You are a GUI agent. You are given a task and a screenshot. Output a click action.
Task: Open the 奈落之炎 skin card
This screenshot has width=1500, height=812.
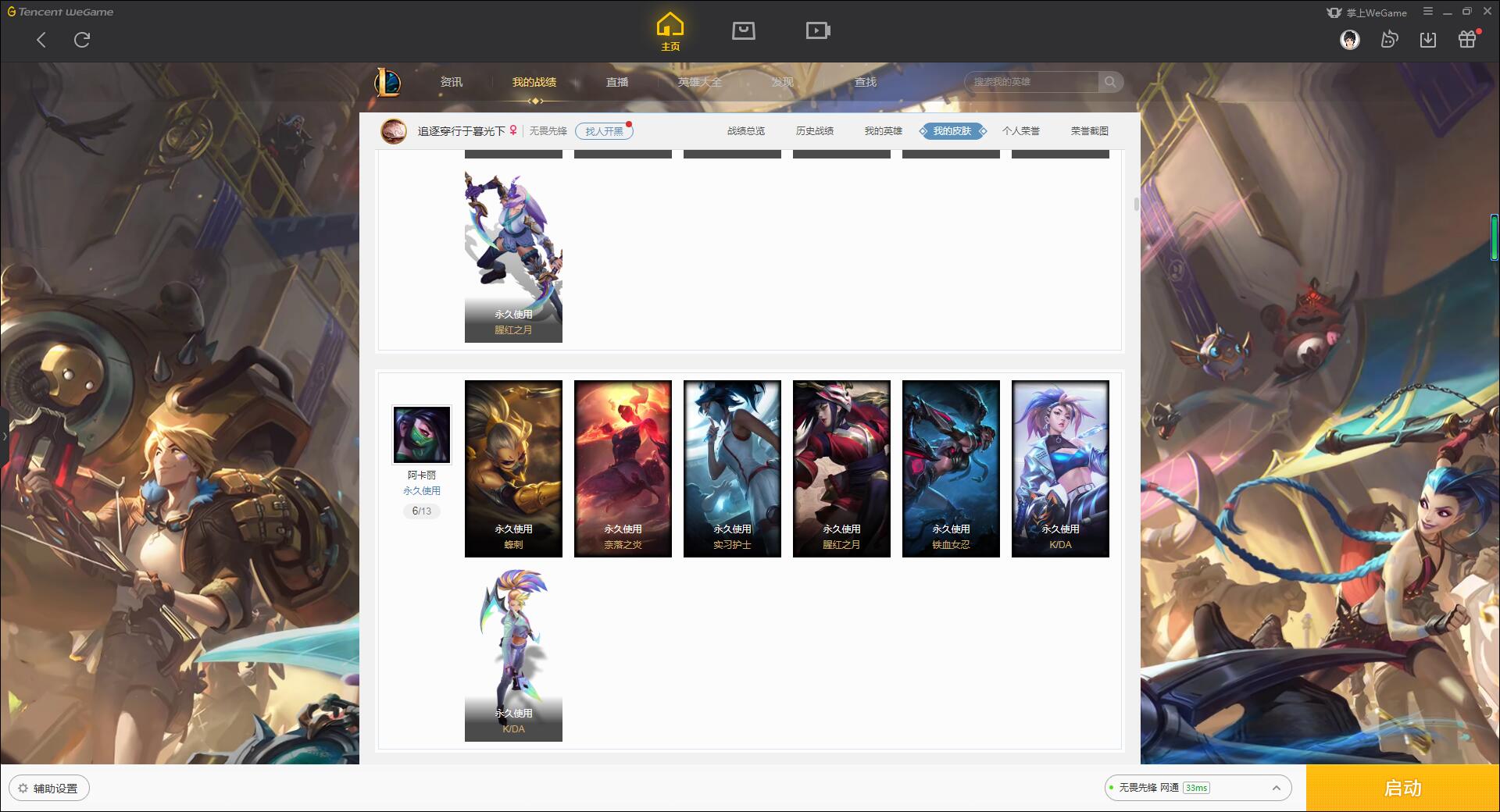(623, 468)
